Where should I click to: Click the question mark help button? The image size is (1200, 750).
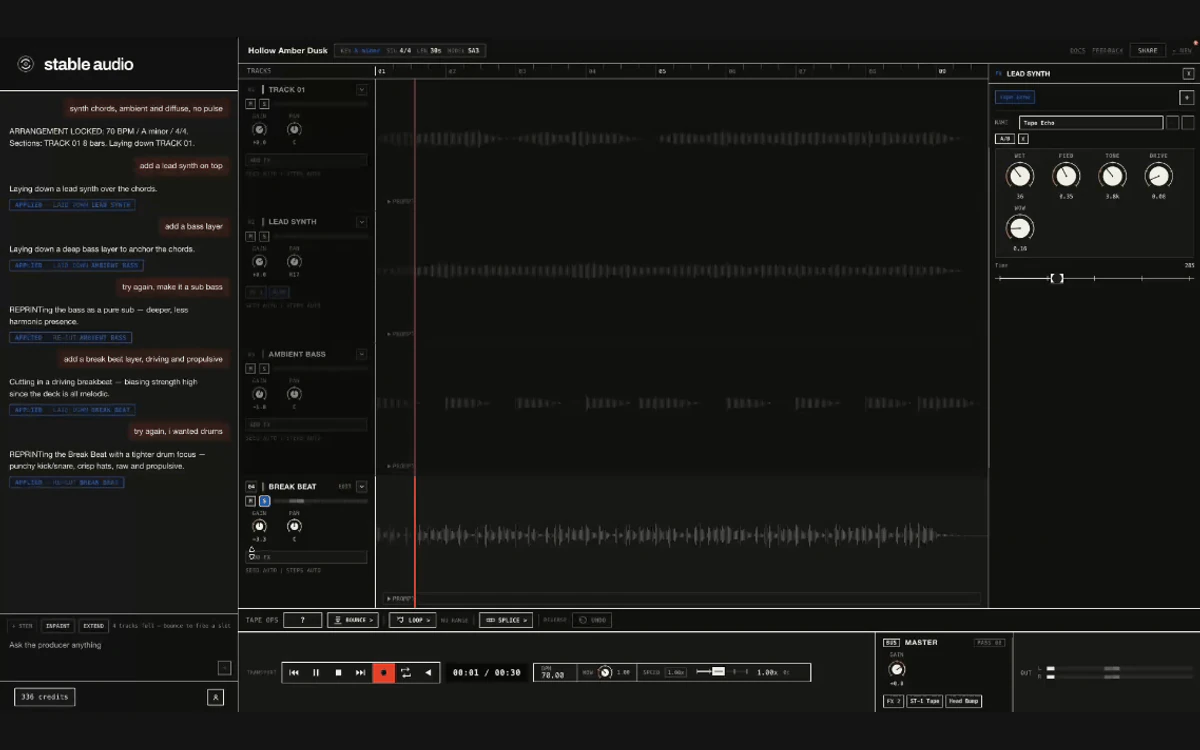[303, 620]
